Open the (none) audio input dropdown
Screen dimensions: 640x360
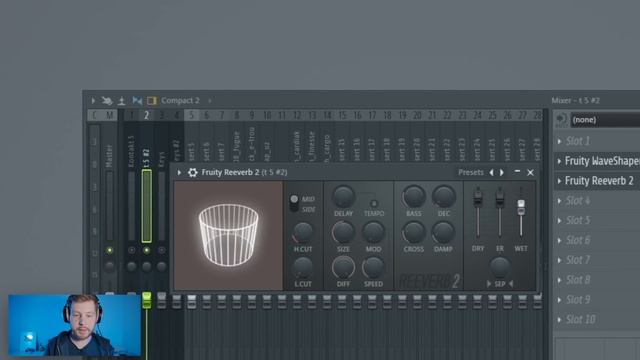(x=605, y=120)
